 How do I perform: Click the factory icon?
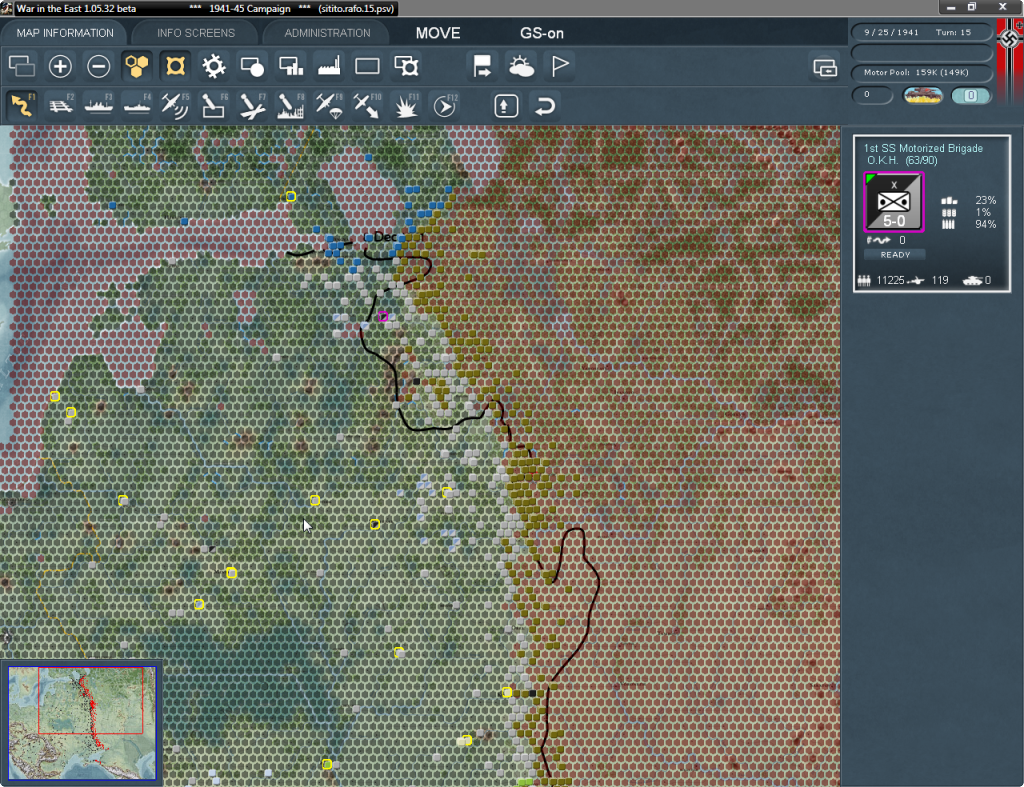(x=329, y=66)
